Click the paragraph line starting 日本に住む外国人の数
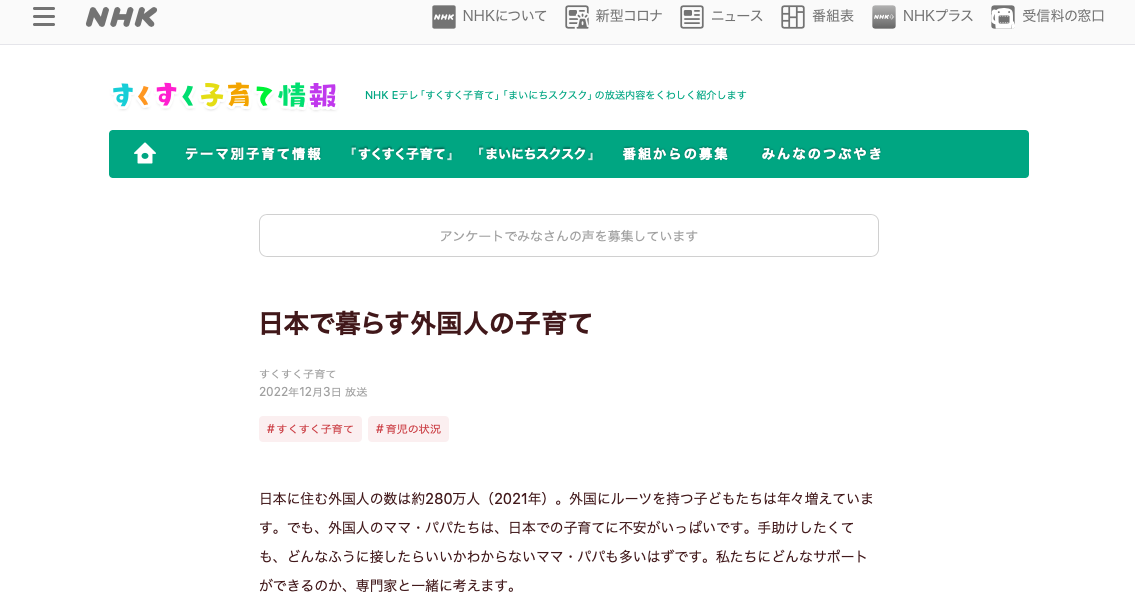The image size is (1135, 610). coord(567,499)
